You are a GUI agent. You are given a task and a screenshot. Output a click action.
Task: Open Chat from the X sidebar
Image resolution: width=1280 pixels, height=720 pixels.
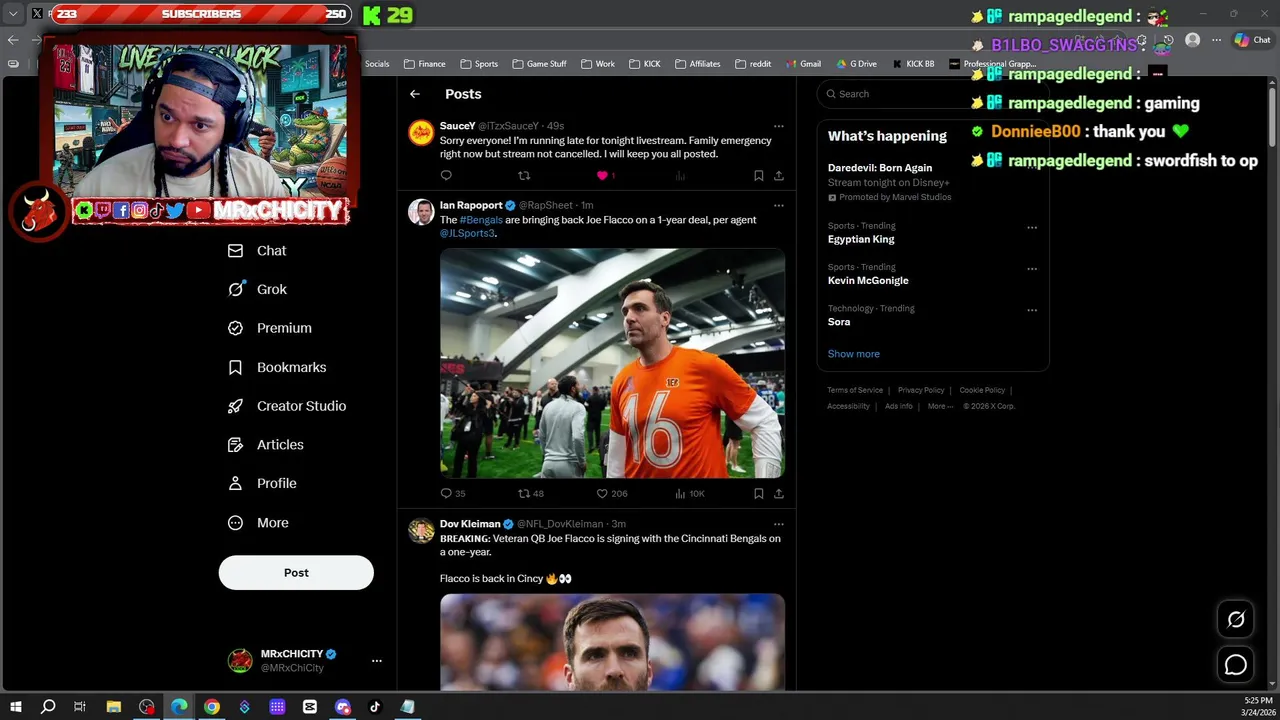pos(258,251)
